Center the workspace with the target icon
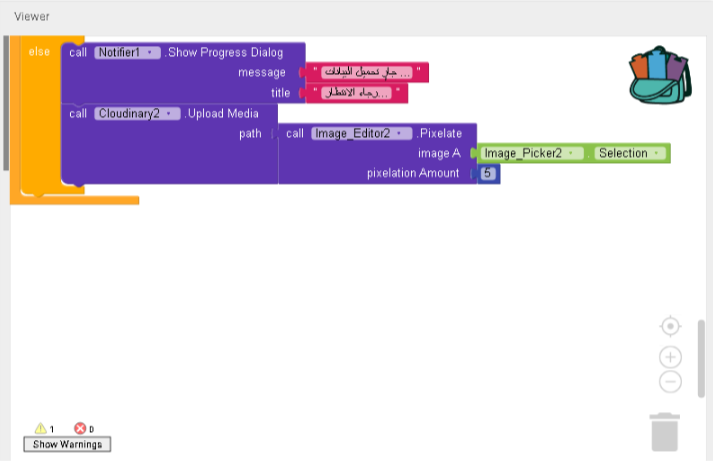 pyautogui.click(x=670, y=326)
